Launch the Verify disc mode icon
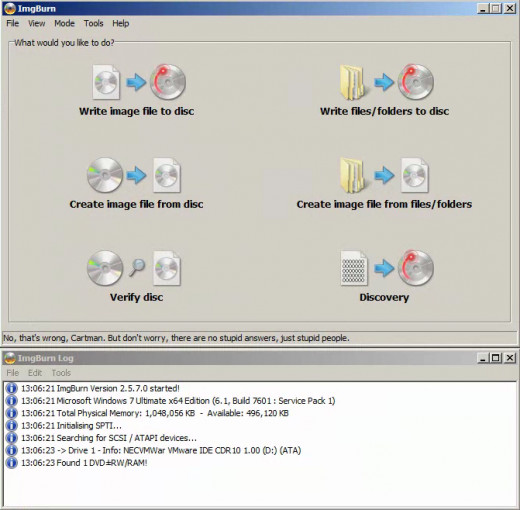520x510 pixels. 134,268
